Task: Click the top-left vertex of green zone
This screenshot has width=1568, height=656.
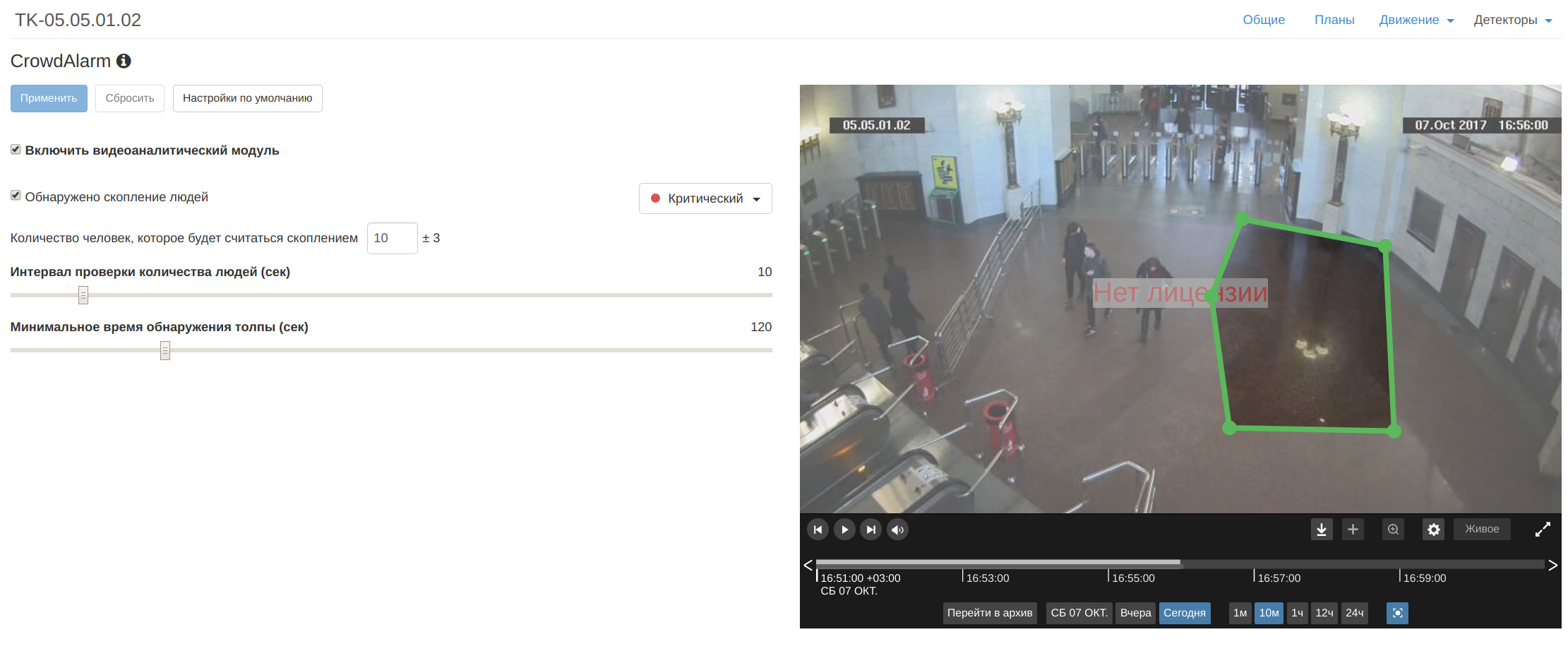Action: pyautogui.click(x=1243, y=220)
